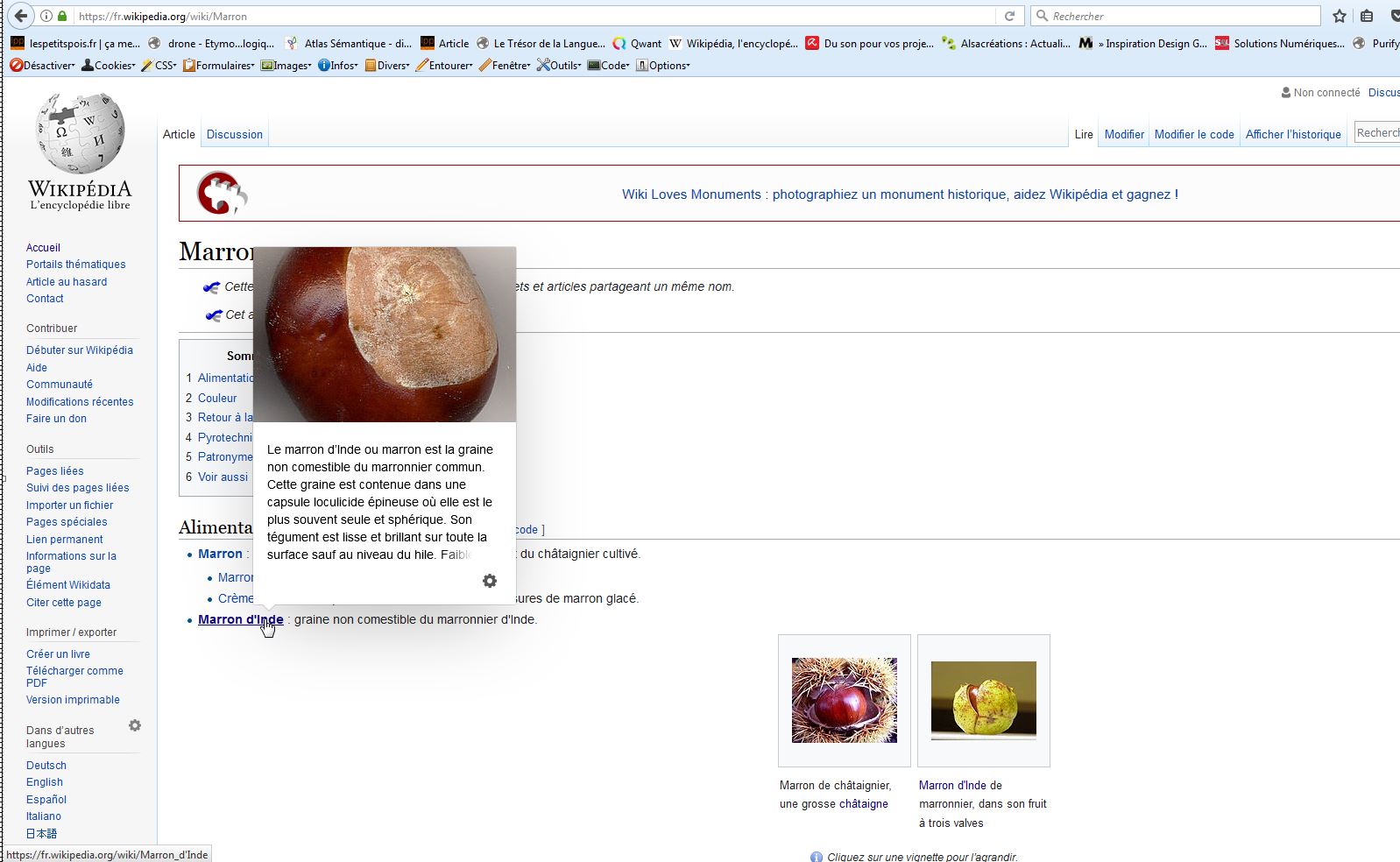Click the Wikipedia globe logo

[x=80, y=134]
